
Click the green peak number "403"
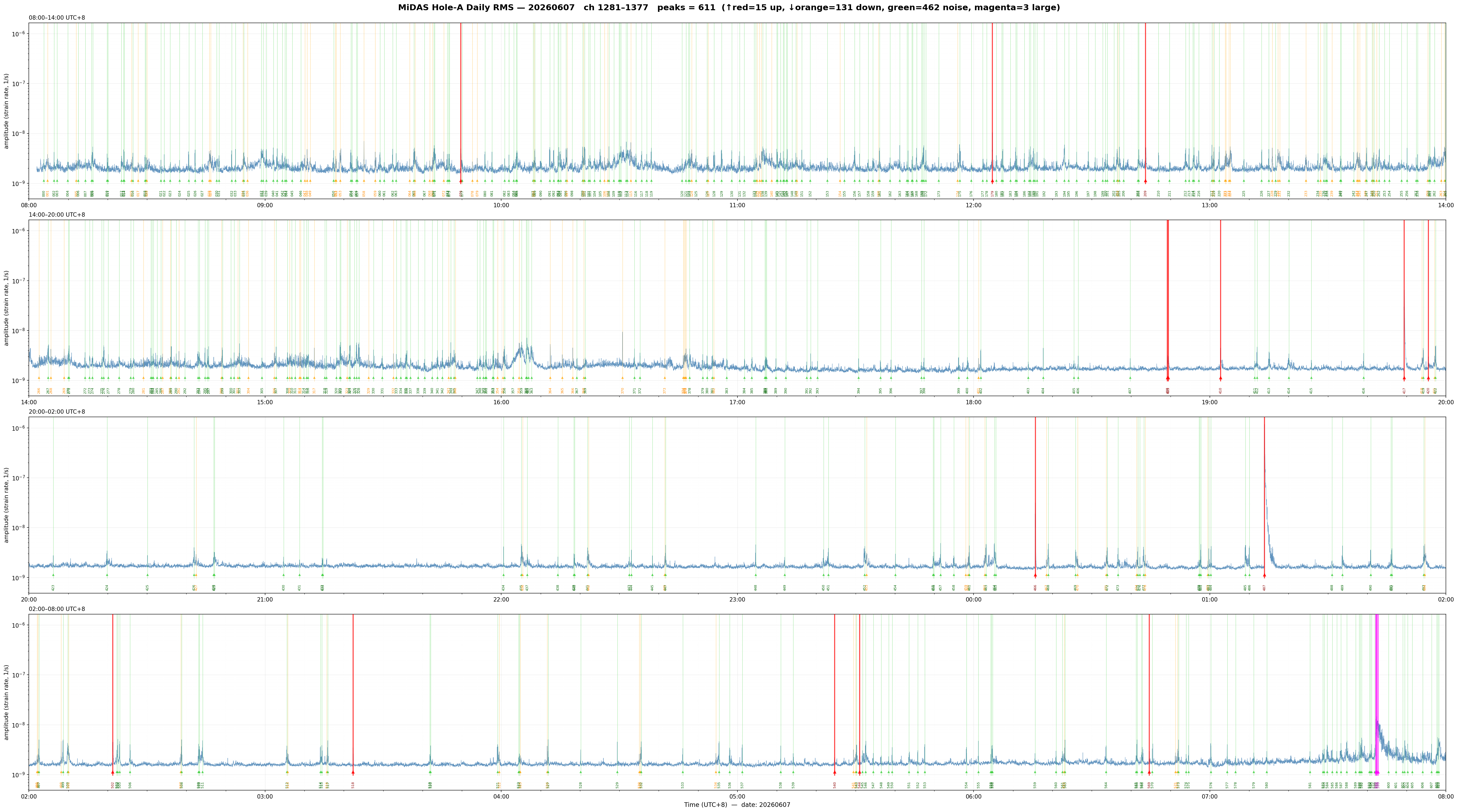(1028, 391)
